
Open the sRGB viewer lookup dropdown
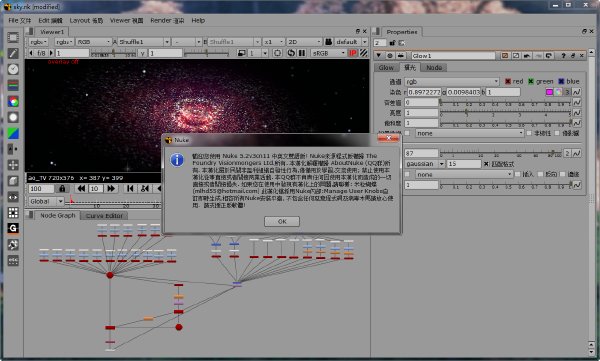tap(328, 53)
